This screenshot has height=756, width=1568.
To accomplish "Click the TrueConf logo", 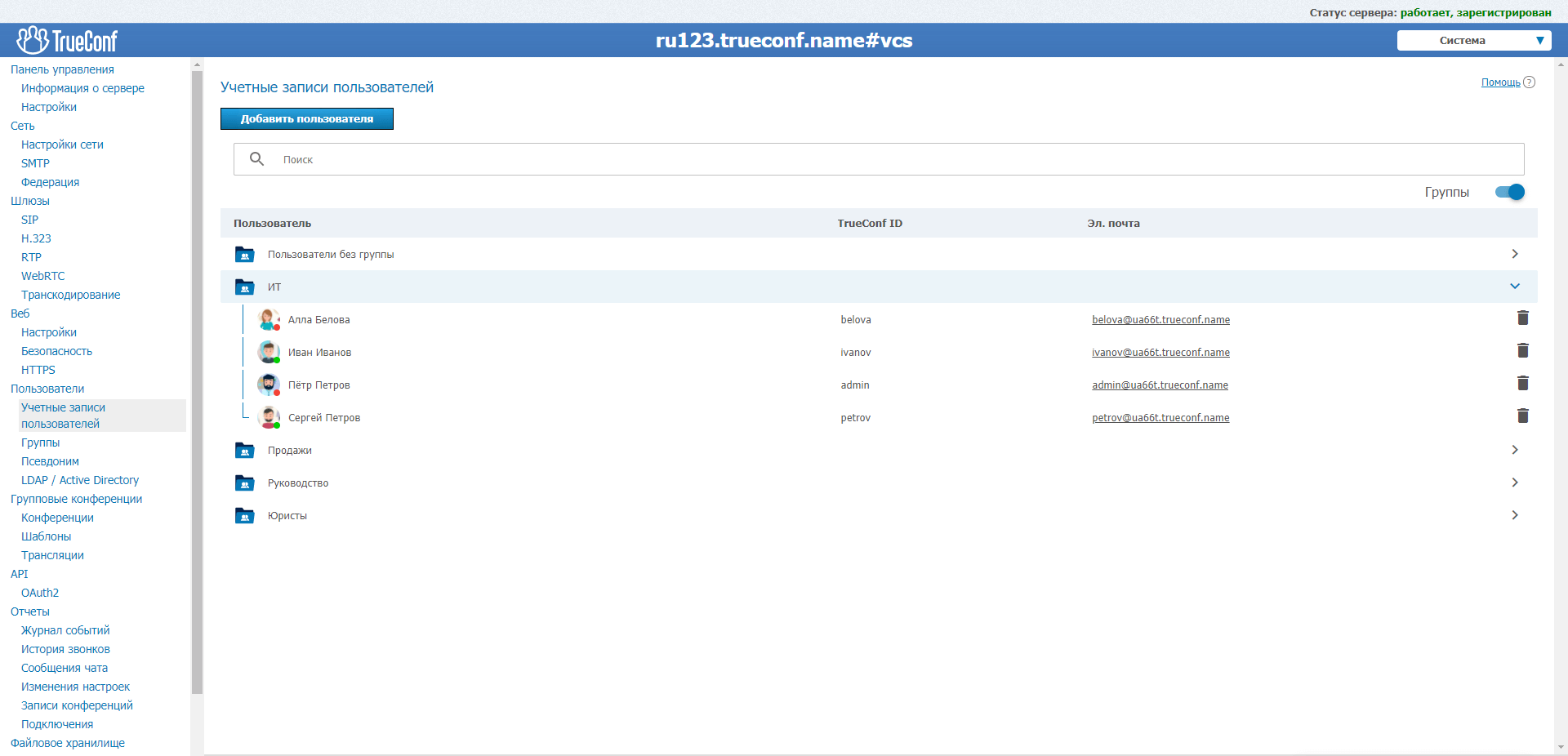I will coord(67,40).
